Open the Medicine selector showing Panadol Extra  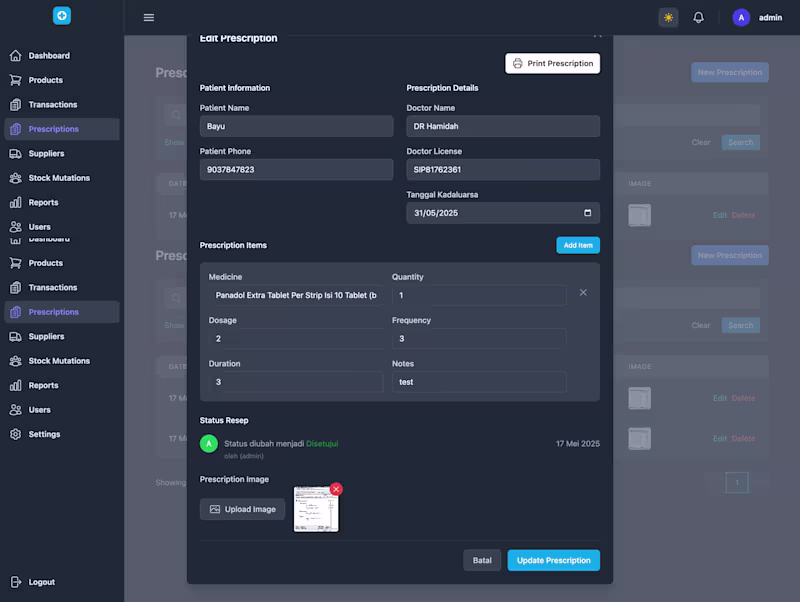pyautogui.click(x=296, y=295)
